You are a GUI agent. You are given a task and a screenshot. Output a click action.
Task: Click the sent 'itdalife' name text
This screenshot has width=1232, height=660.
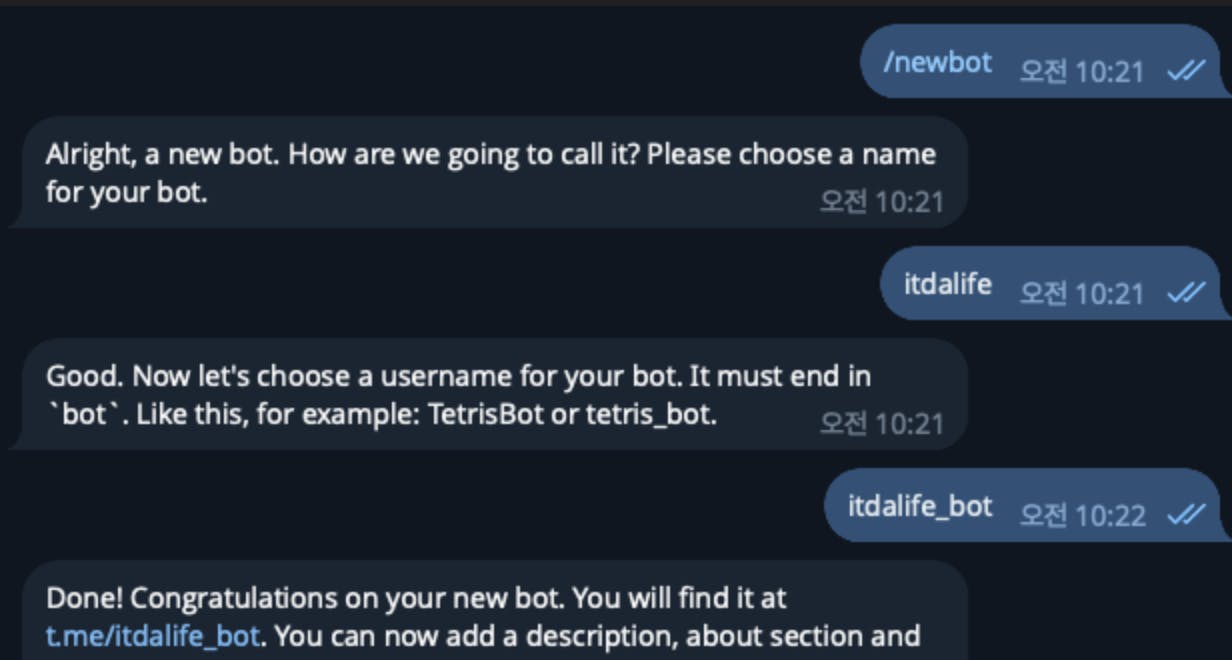(x=947, y=284)
